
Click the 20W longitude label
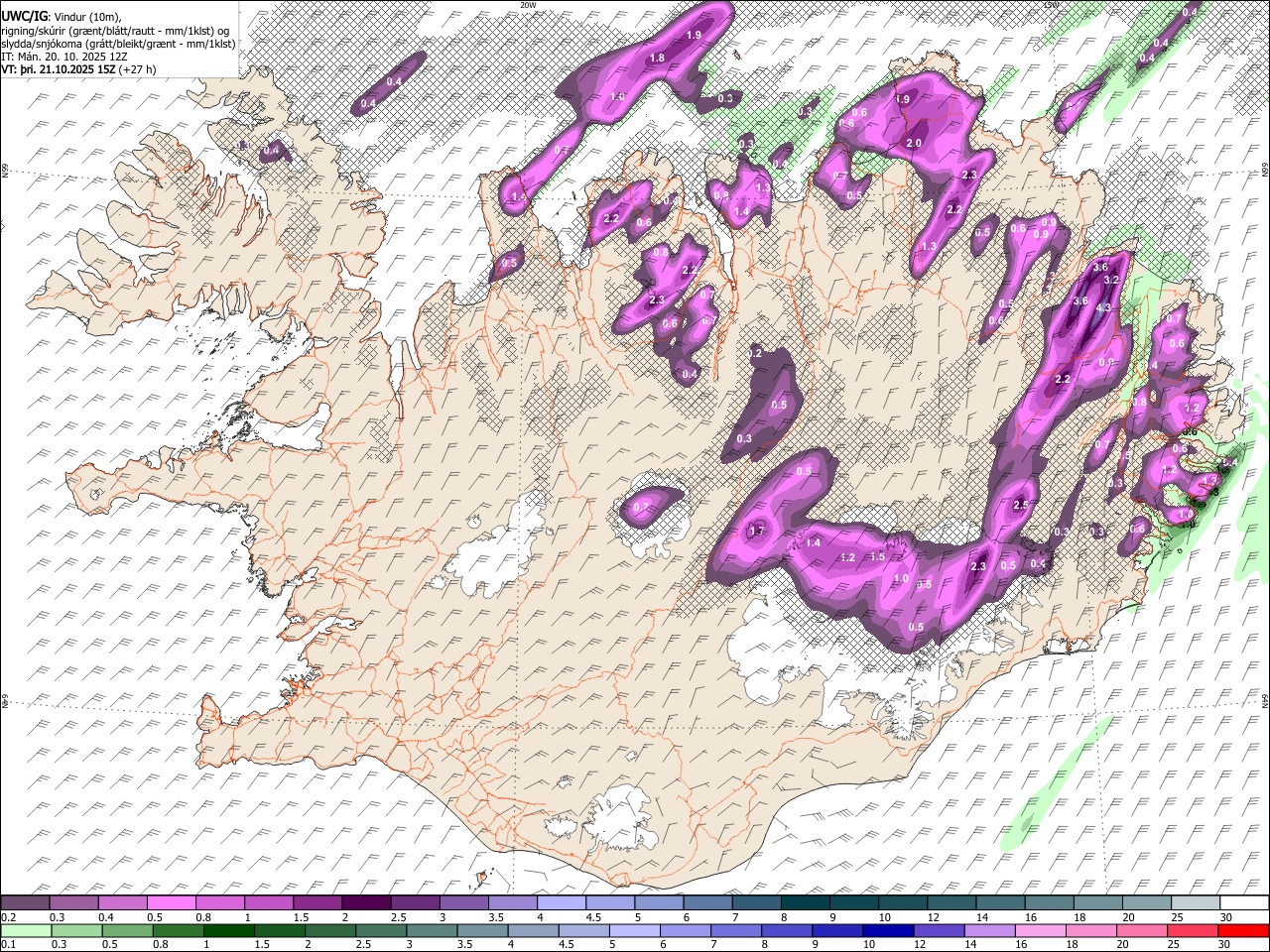pyautogui.click(x=528, y=5)
